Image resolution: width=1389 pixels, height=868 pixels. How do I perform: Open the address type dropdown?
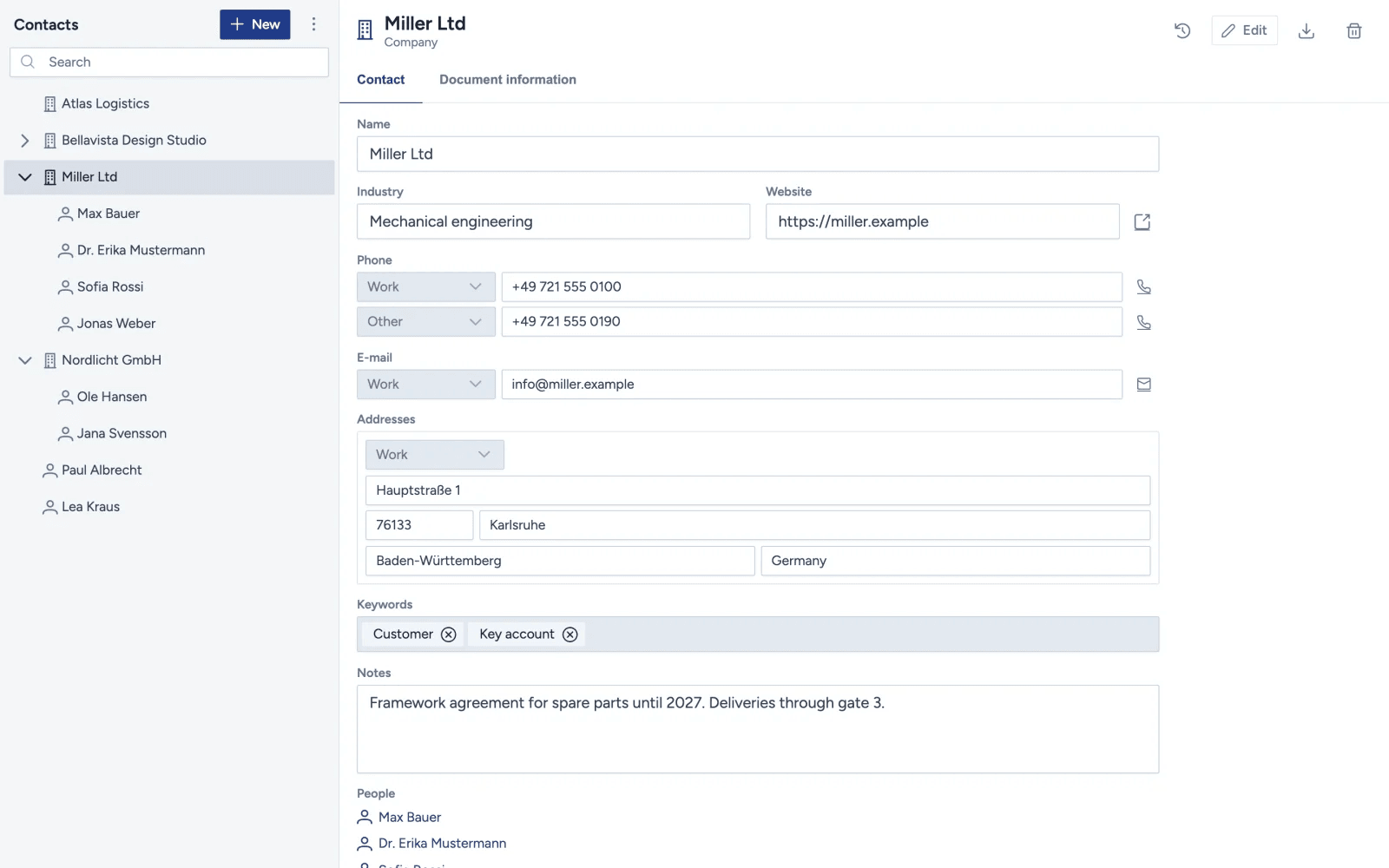pyautogui.click(x=434, y=455)
